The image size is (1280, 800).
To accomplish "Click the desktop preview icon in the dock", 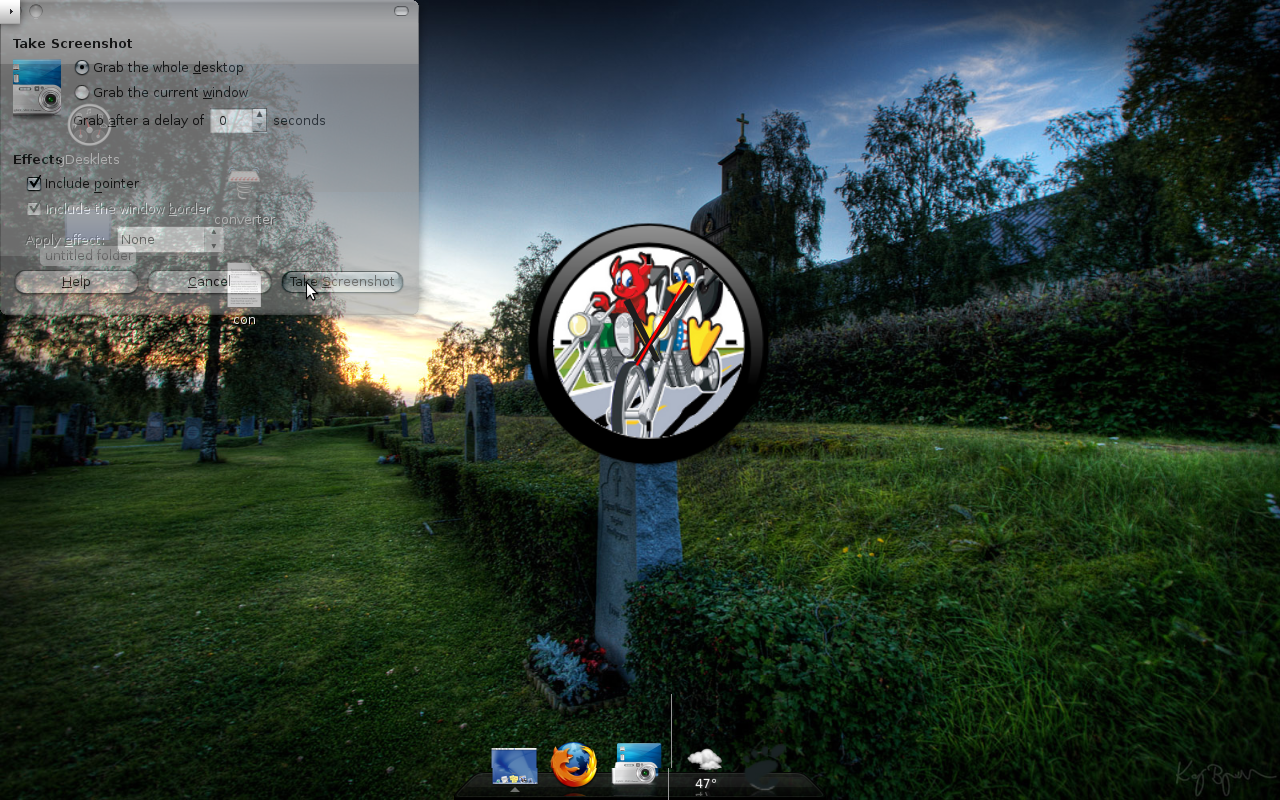I will [514, 765].
